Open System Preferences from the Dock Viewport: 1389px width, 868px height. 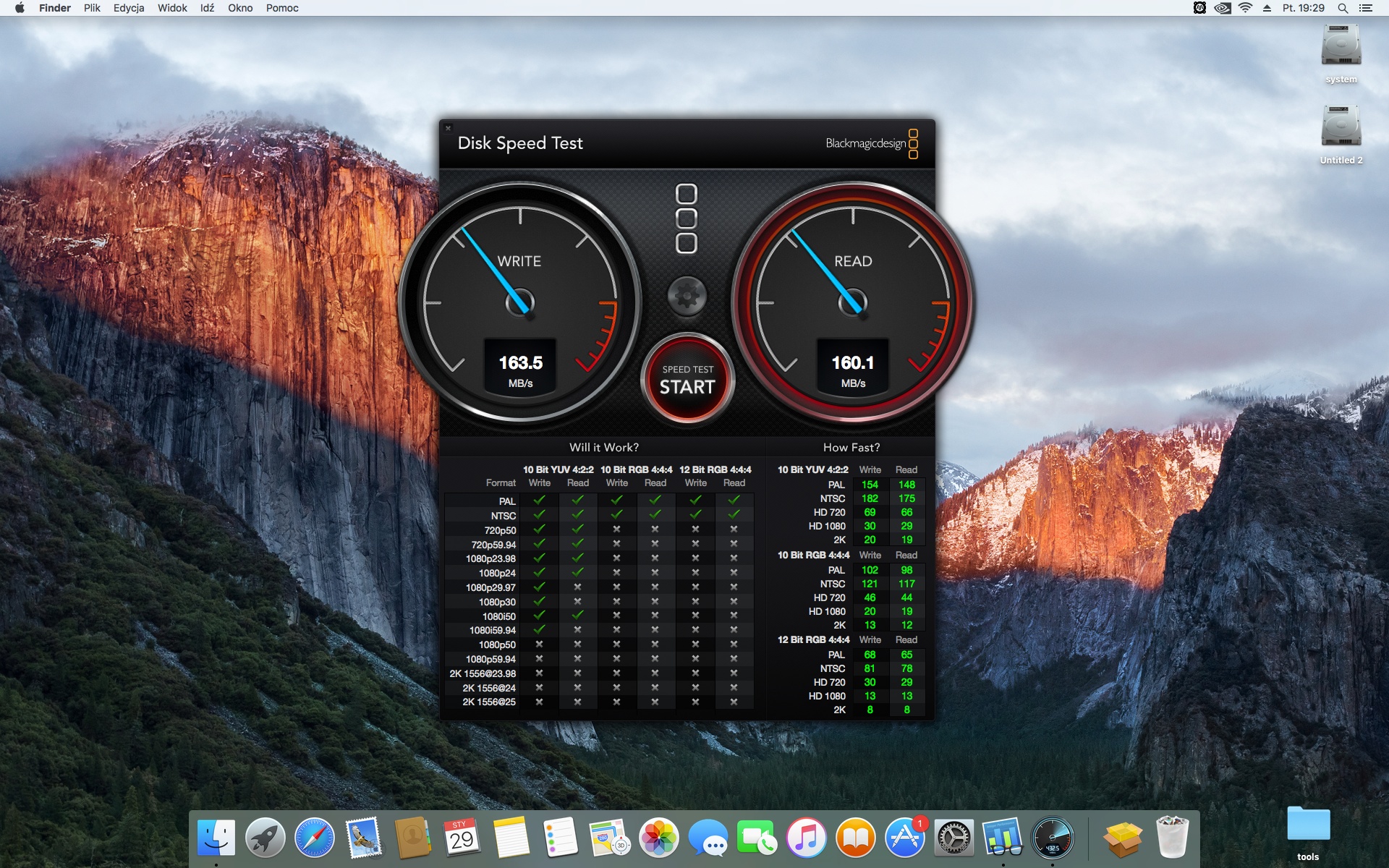pyautogui.click(x=953, y=838)
